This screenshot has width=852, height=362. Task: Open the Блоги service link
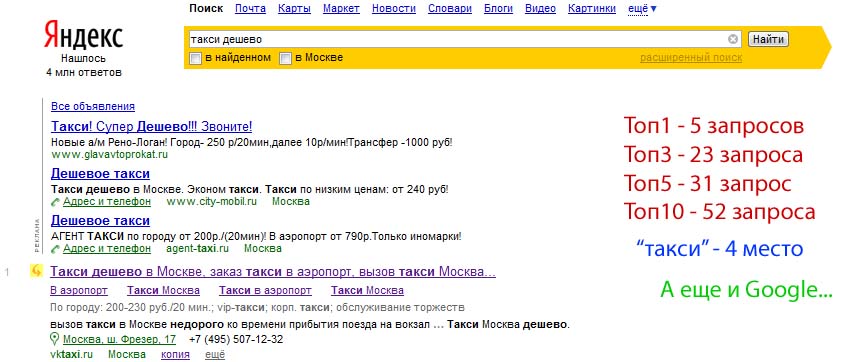click(x=498, y=8)
